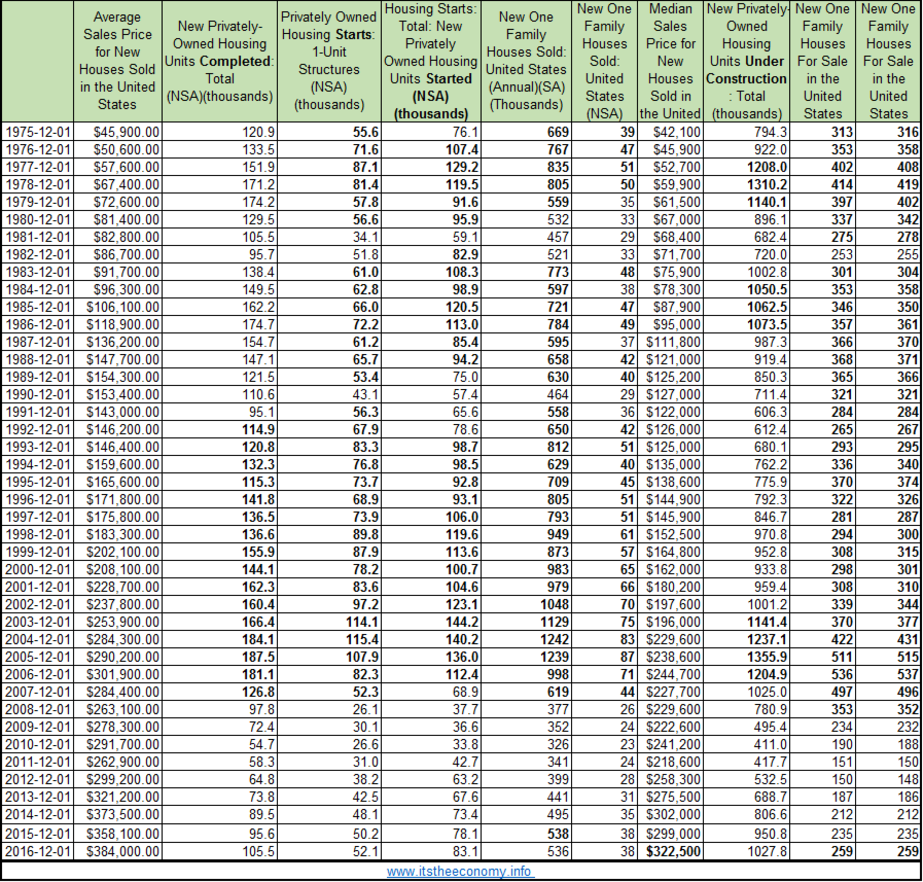923x882 pixels.
Task: Select the 2012-12-01 date cell
Action: [x=38, y=779]
